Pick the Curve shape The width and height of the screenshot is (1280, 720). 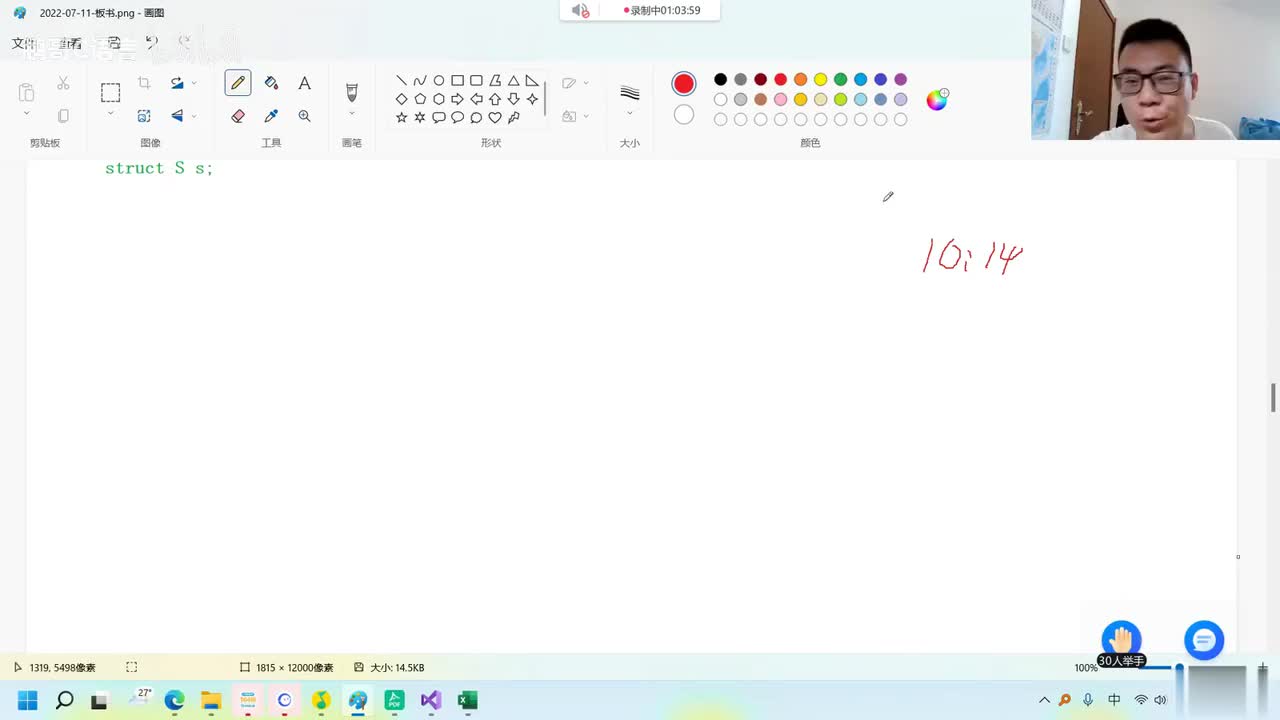tap(420, 81)
